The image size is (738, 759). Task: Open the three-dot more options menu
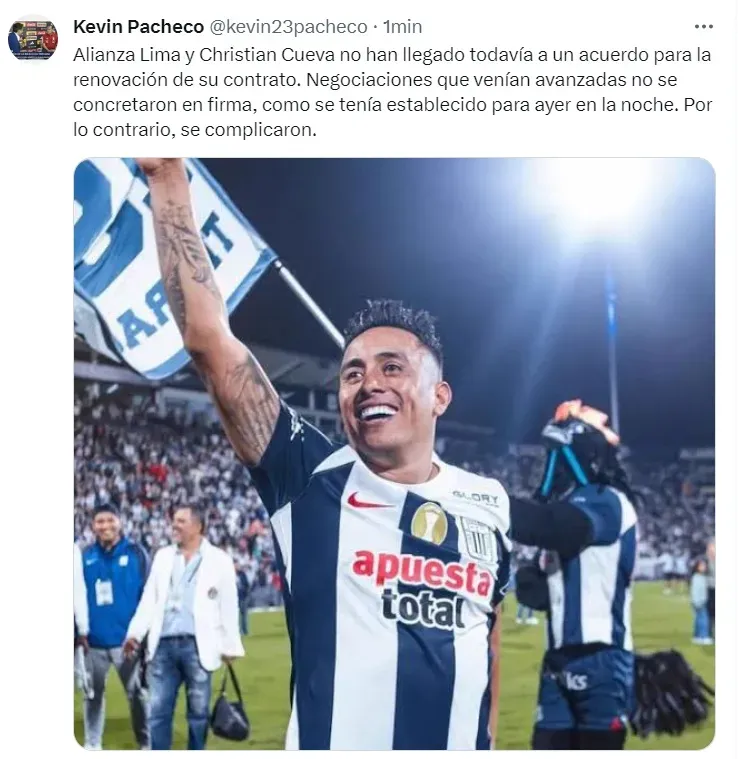click(703, 27)
